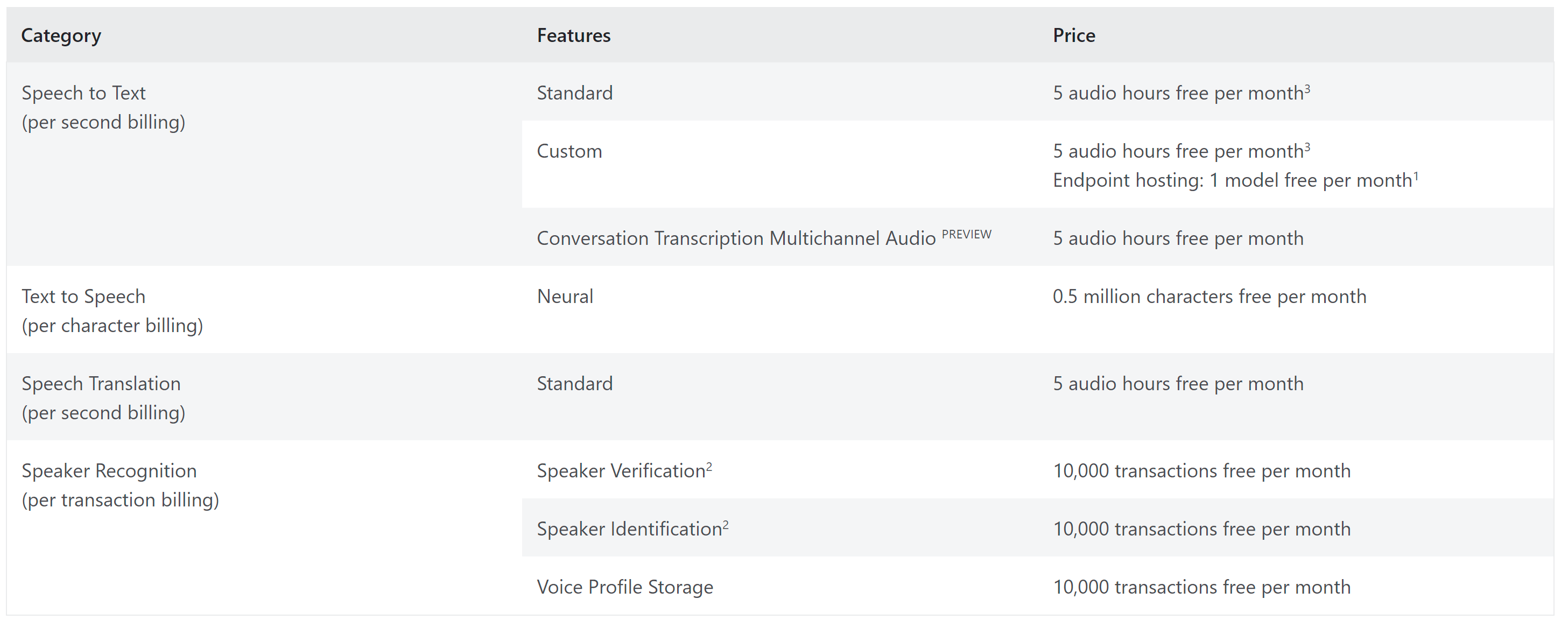
Task: Click the Features column header
Action: click(573, 36)
